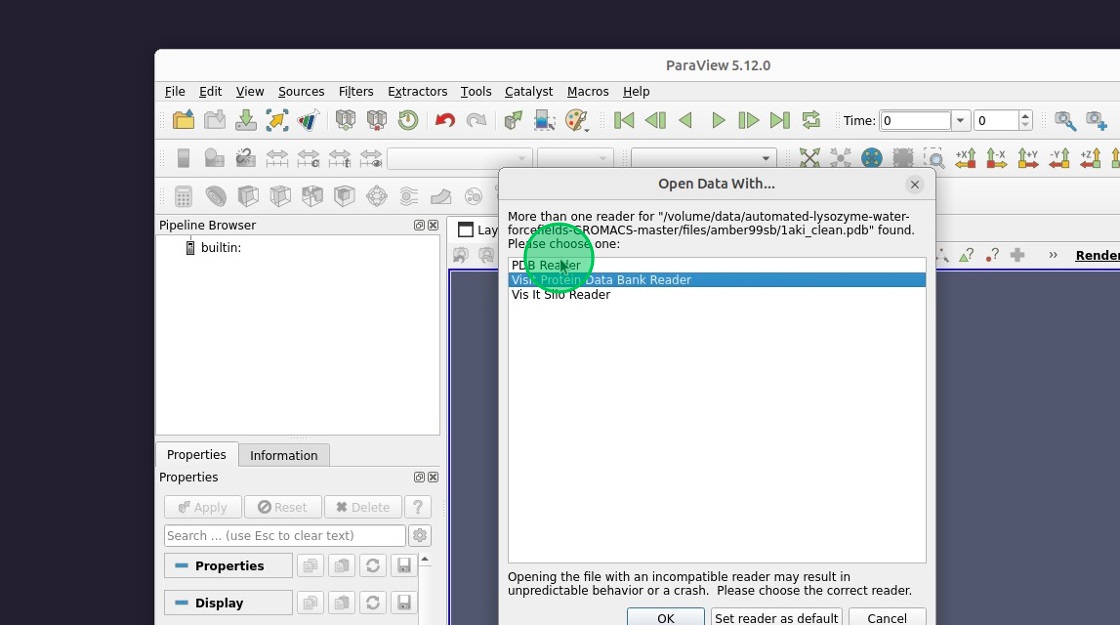Click the Disconnect from server icon
The width and height of the screenshot is (1120, 625).
(x=376, y=120)
